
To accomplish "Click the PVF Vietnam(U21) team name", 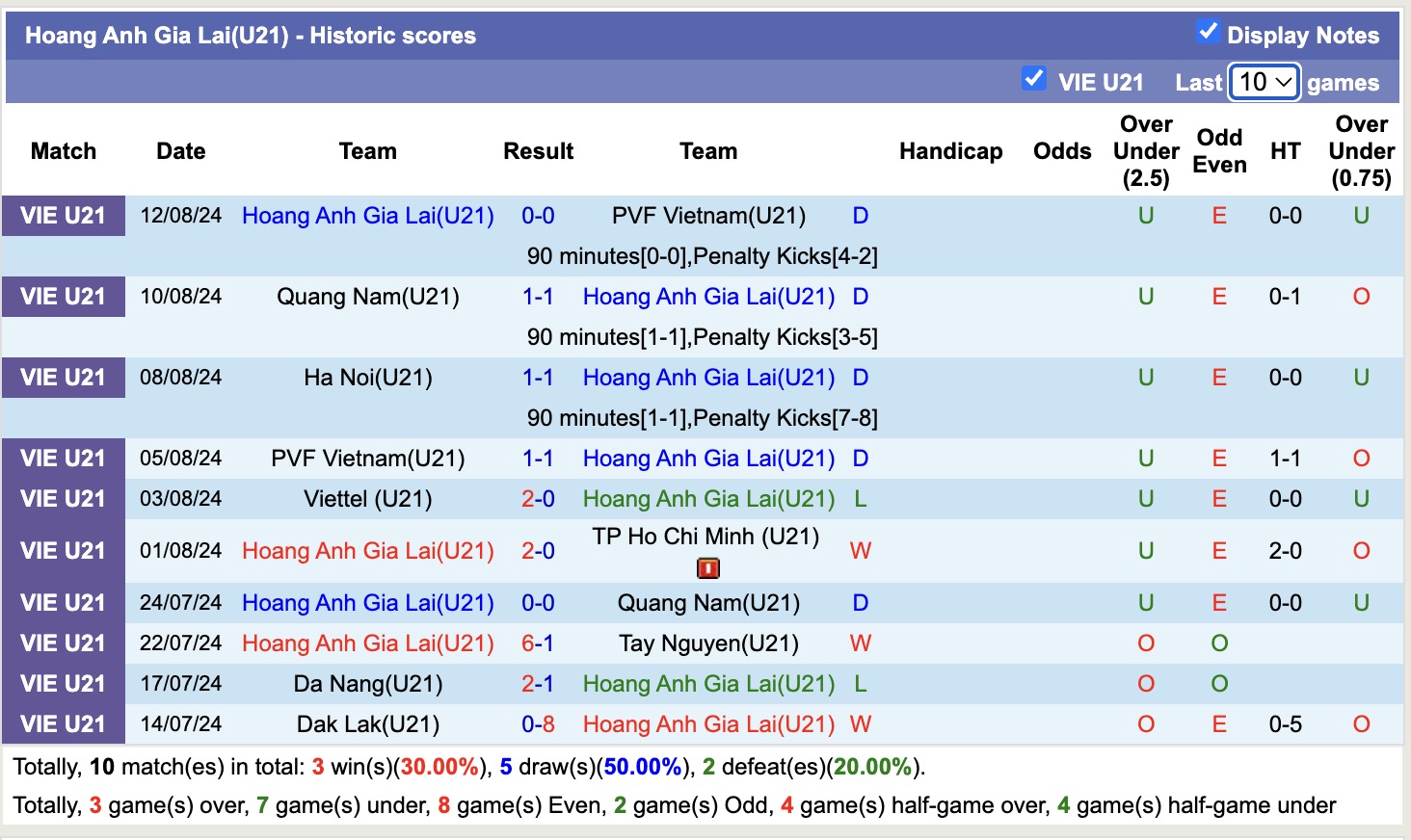I will point(708,216).
